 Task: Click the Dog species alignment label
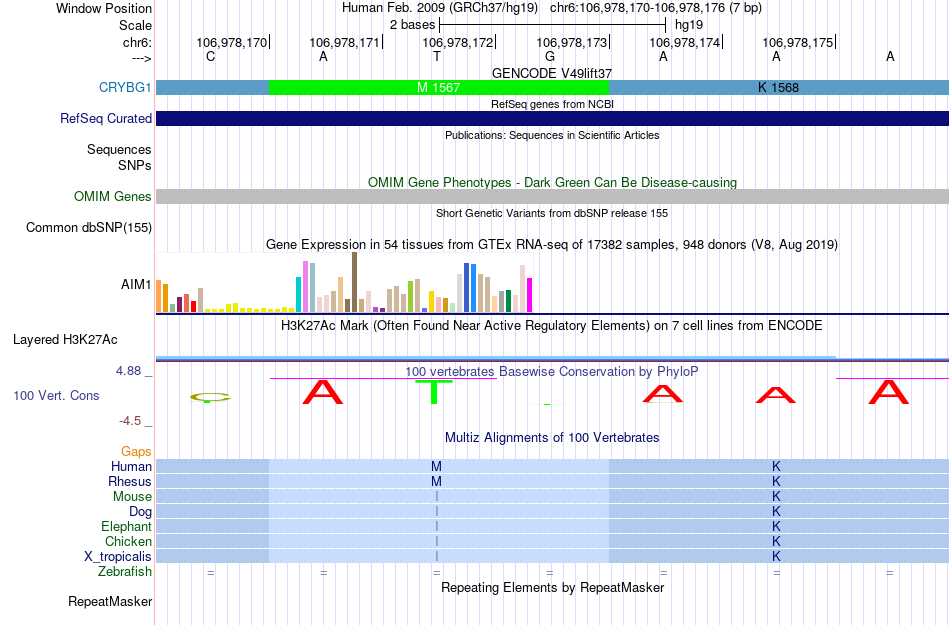[140, 512]
